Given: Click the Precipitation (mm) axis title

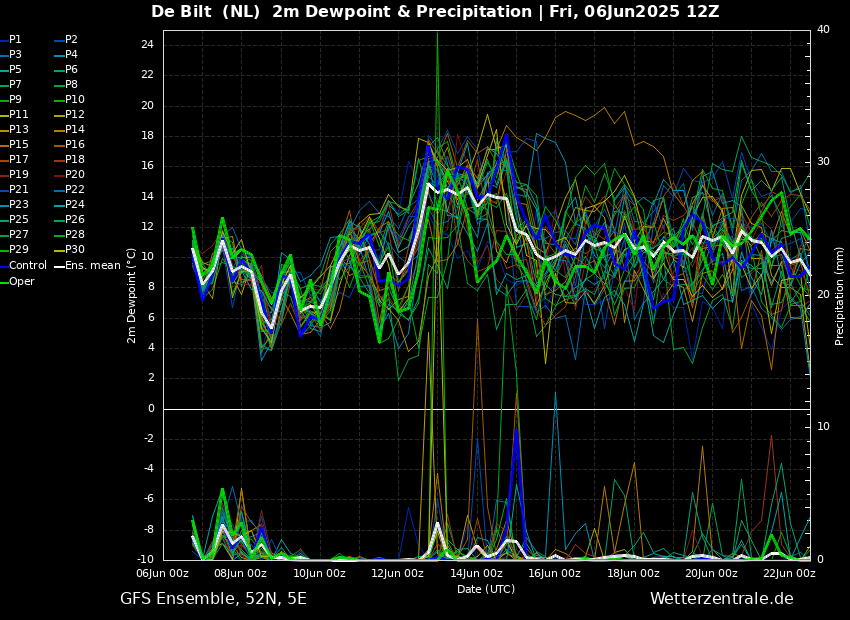Looking at the screenshot, I should point(840,295).
